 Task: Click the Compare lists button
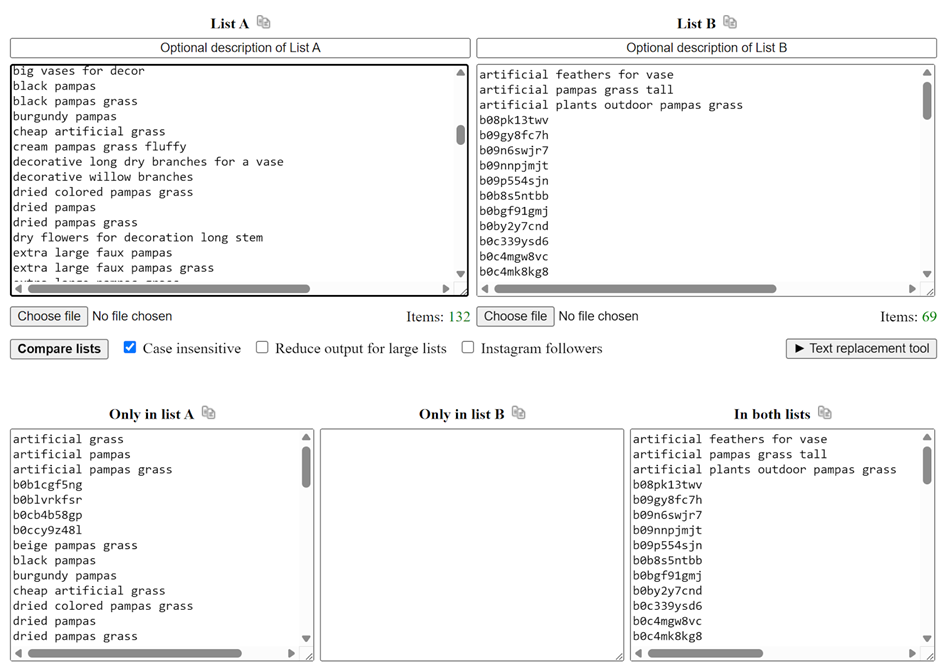[59, 349]
